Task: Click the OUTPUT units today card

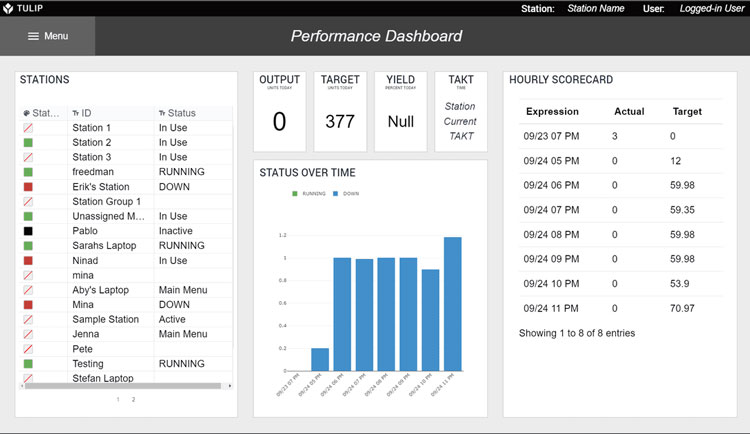Action: pos(280,111)
